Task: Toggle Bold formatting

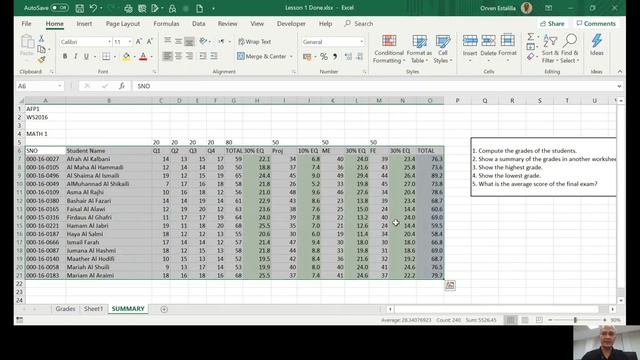Action: (x=64, y=56)
